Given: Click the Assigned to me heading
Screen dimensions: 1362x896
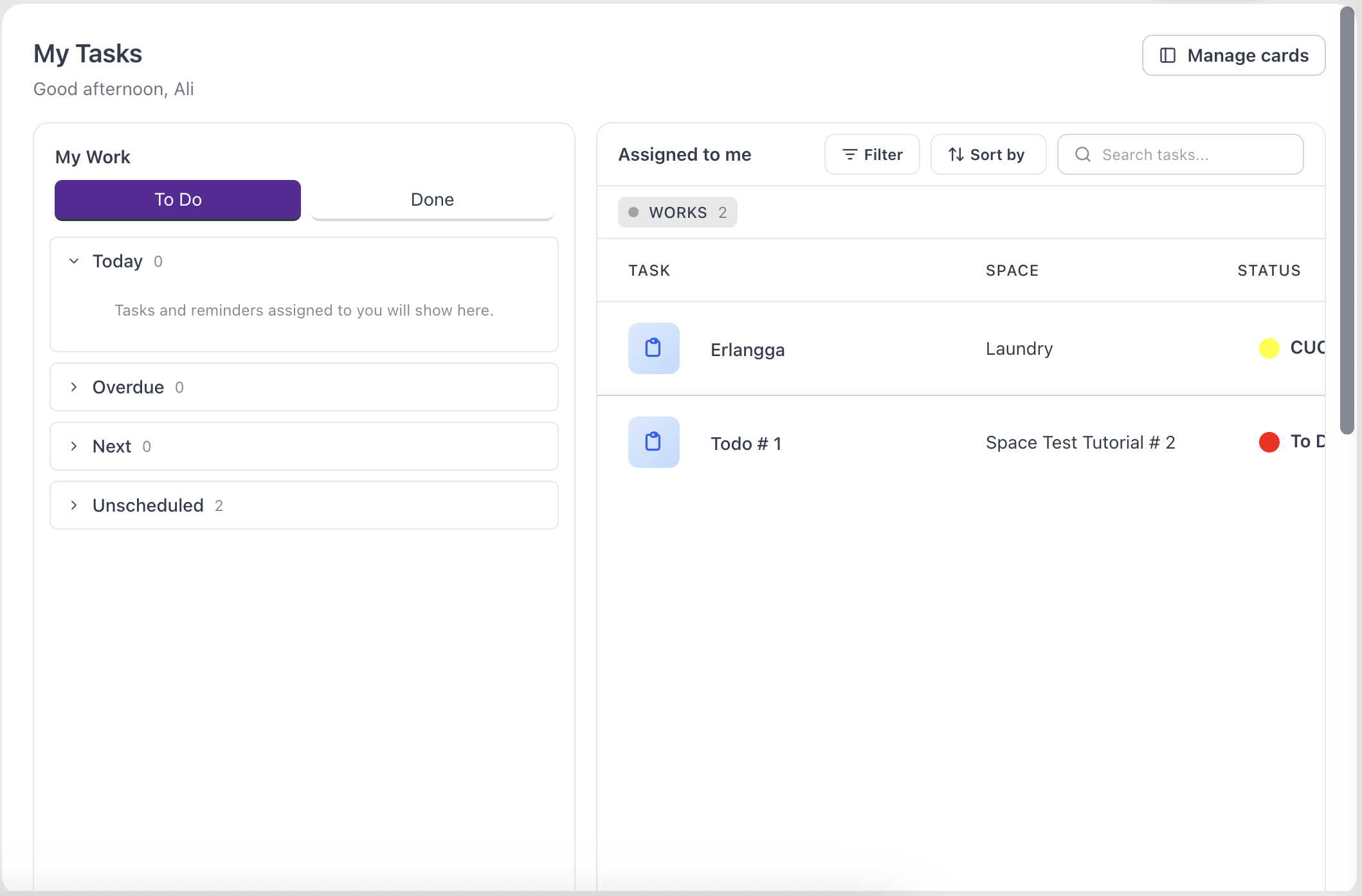Looking at the screenshot, I should pyautogui.click(x=685, y=154).
